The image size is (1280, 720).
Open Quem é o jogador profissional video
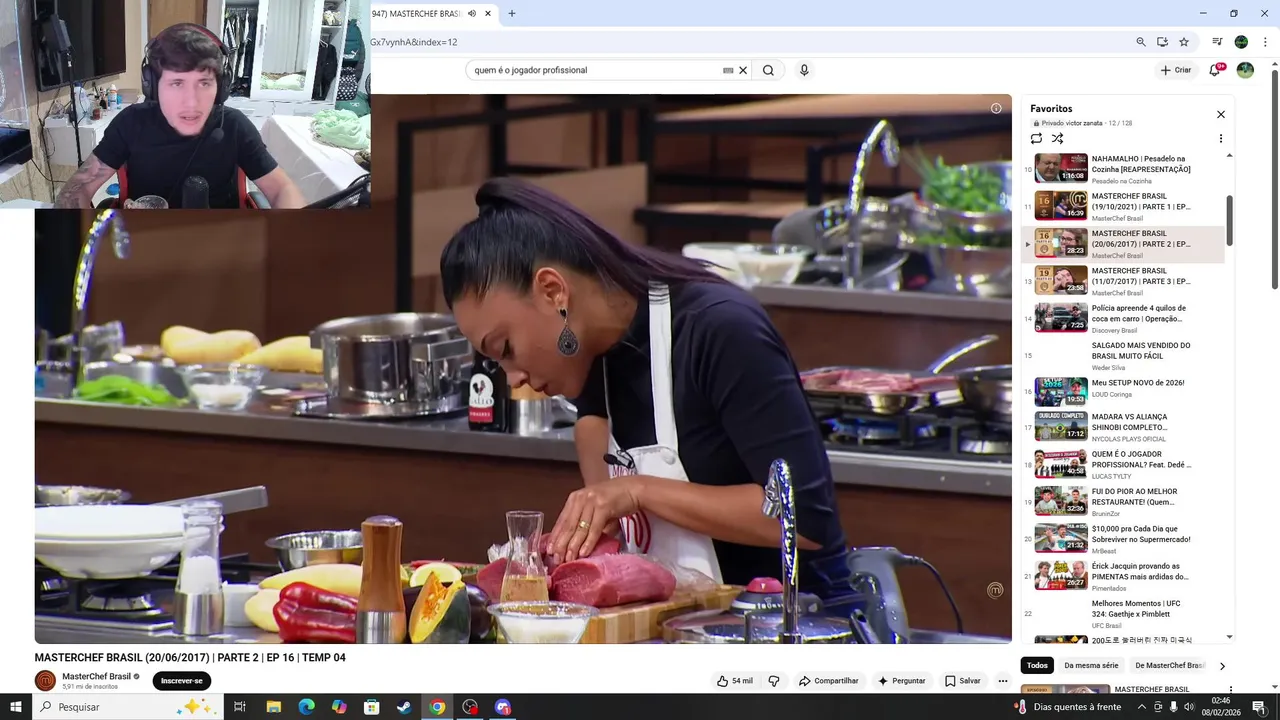pos(1123,464)
